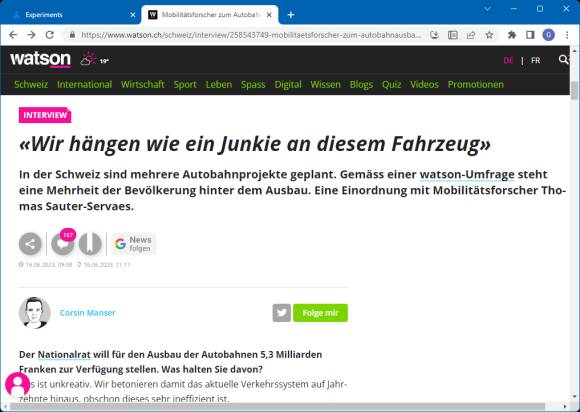580x412 pixels.
Task: Click the updated timestamp 16.06.2023, 11:11
Action: tap(107, 264)
